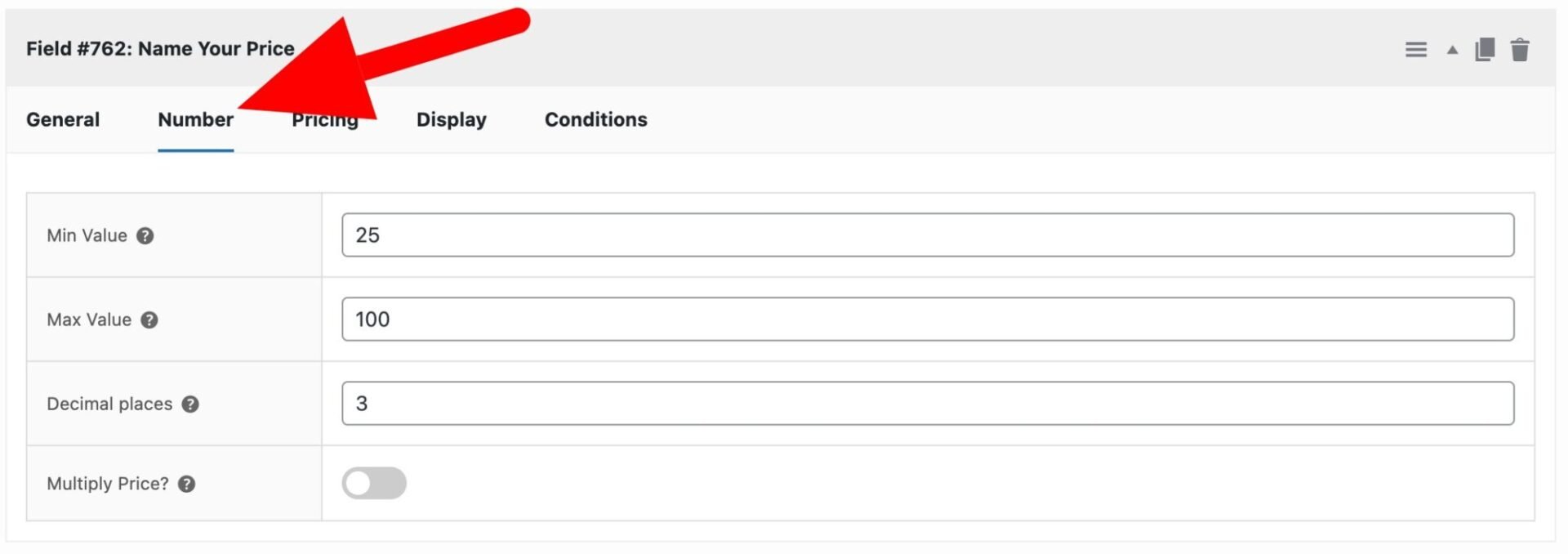Screen dimensions: 1568x554
Task: Open the Conditions tab
Action: point(595,119)
